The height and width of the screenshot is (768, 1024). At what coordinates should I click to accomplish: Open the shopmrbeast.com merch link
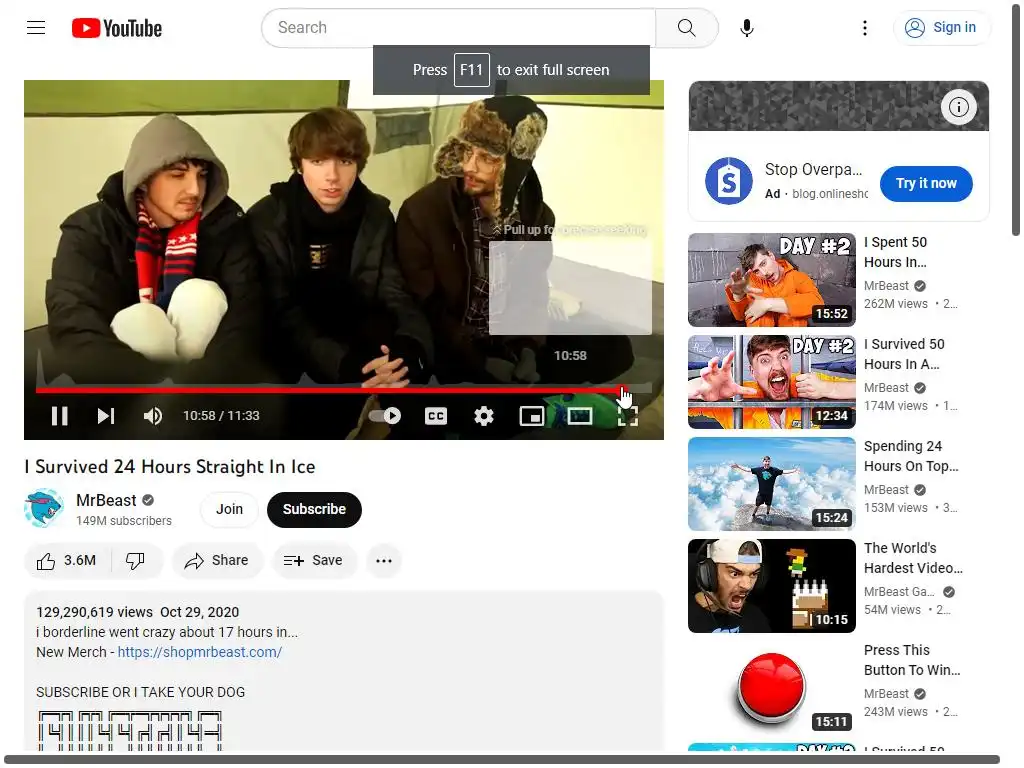200,652
